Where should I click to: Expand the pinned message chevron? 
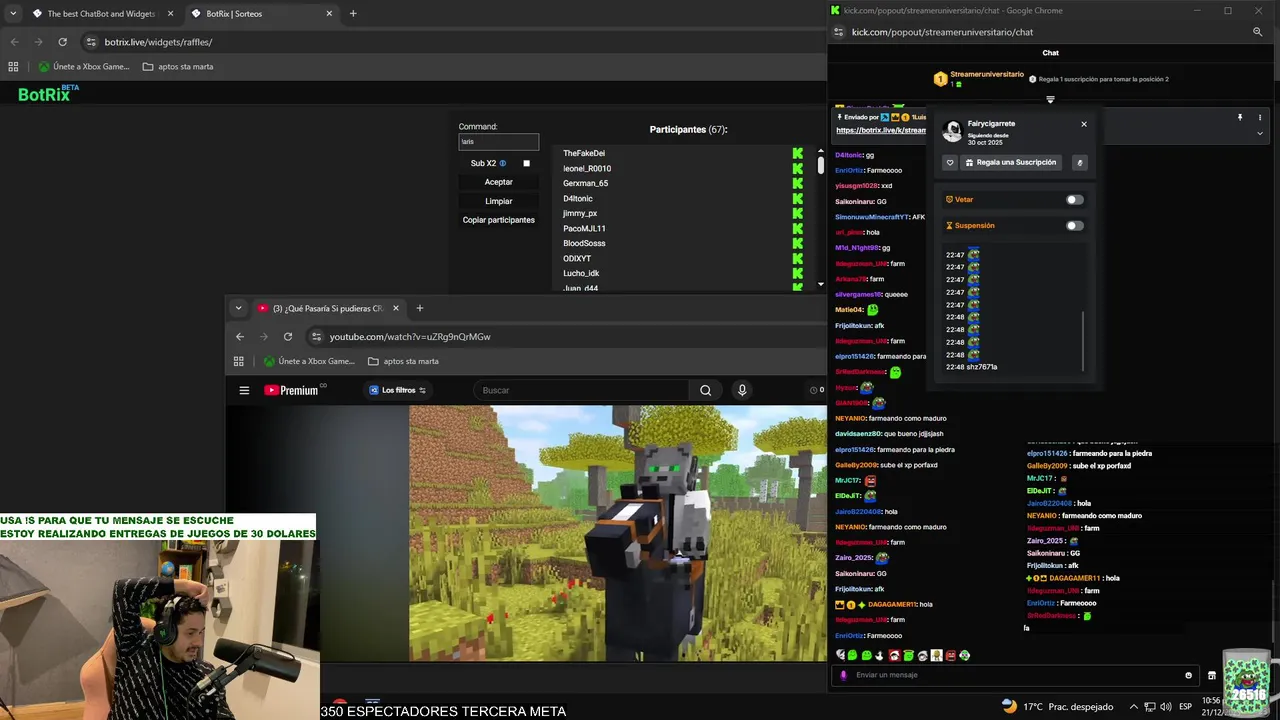click(1260, 133)
